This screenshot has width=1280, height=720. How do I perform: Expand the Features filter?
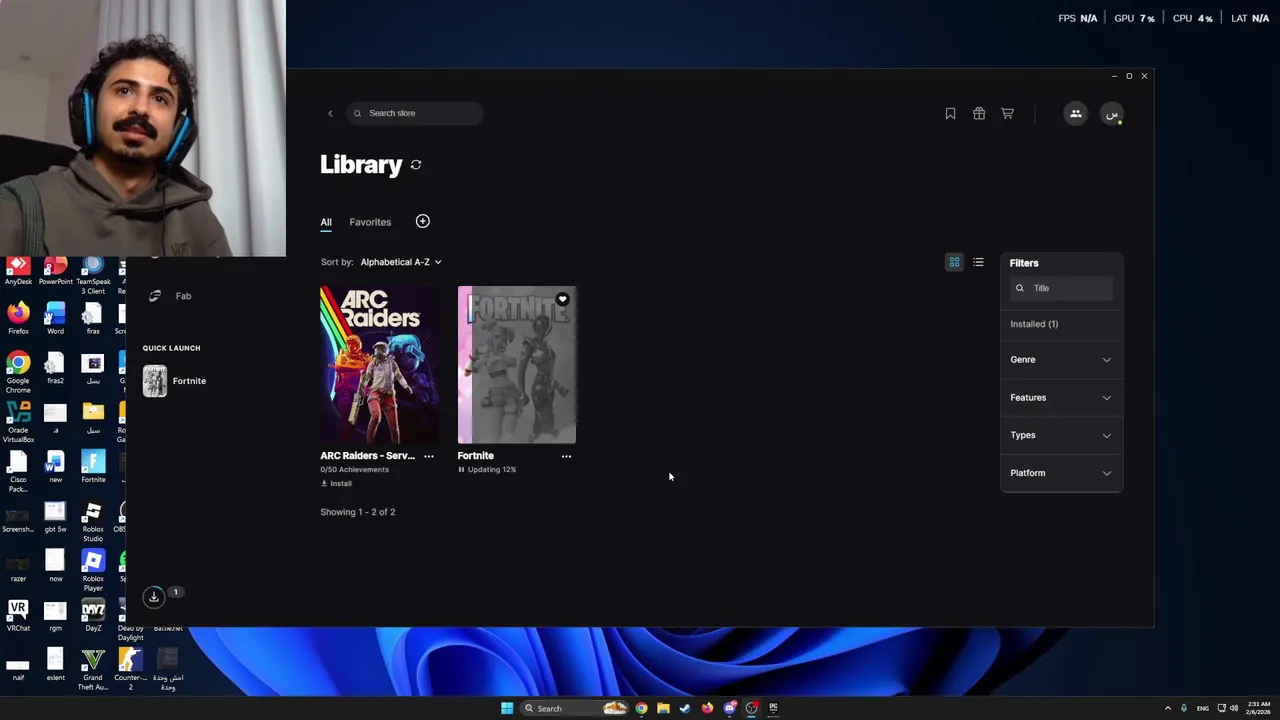tap(1061, 397)
